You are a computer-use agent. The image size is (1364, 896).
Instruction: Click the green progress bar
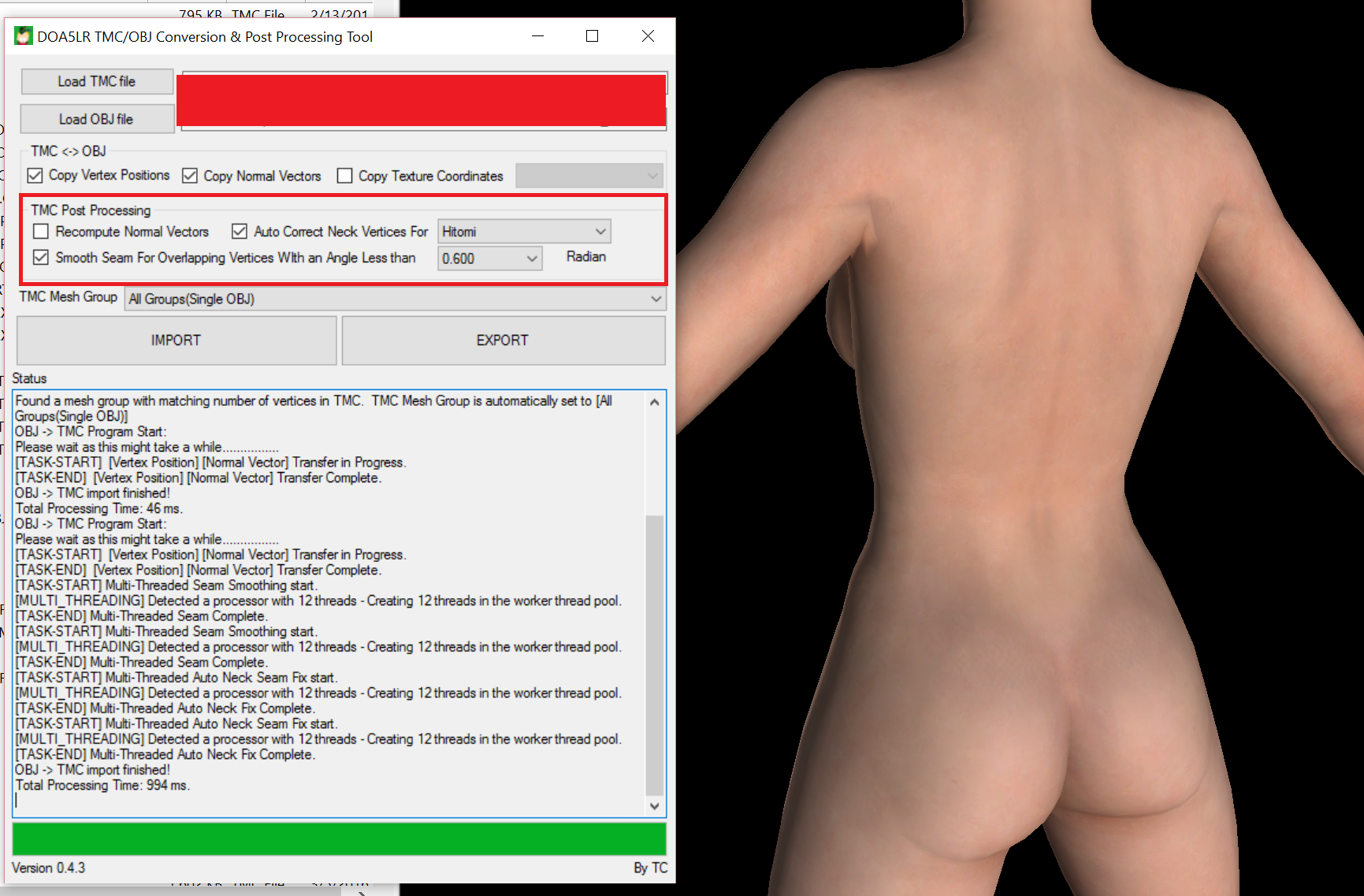coord(339,839)
